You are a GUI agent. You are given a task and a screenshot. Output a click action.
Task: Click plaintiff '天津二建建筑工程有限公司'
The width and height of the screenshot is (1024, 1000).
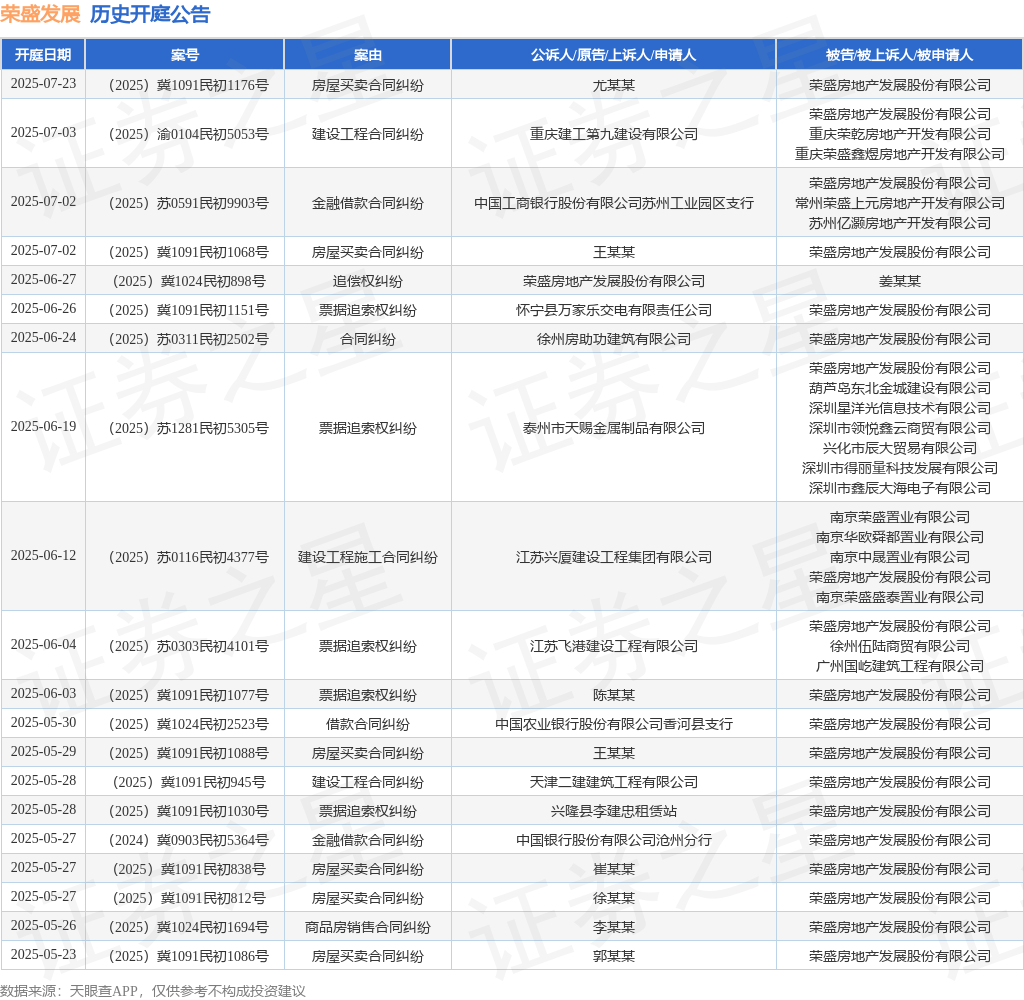coord(613,782)
